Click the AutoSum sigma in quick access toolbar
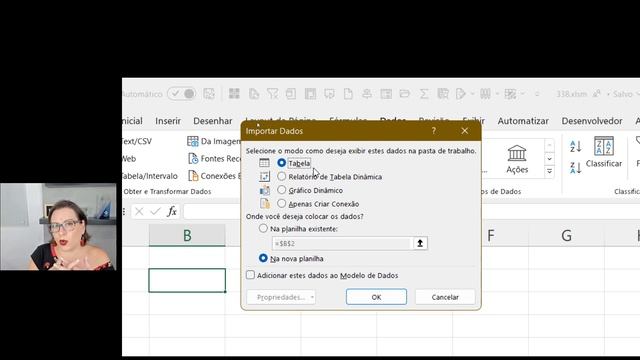The image size is (640, 360). [424, 94]
